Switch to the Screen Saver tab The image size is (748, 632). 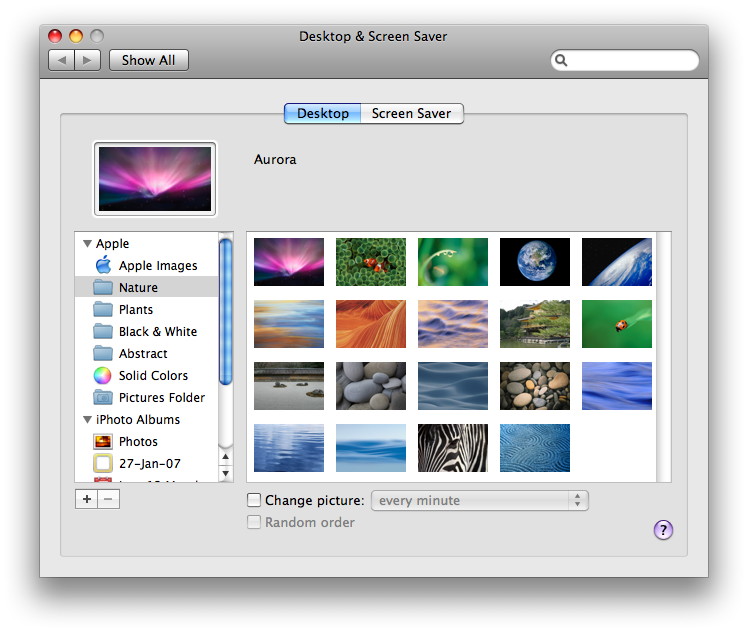[411, 113]
